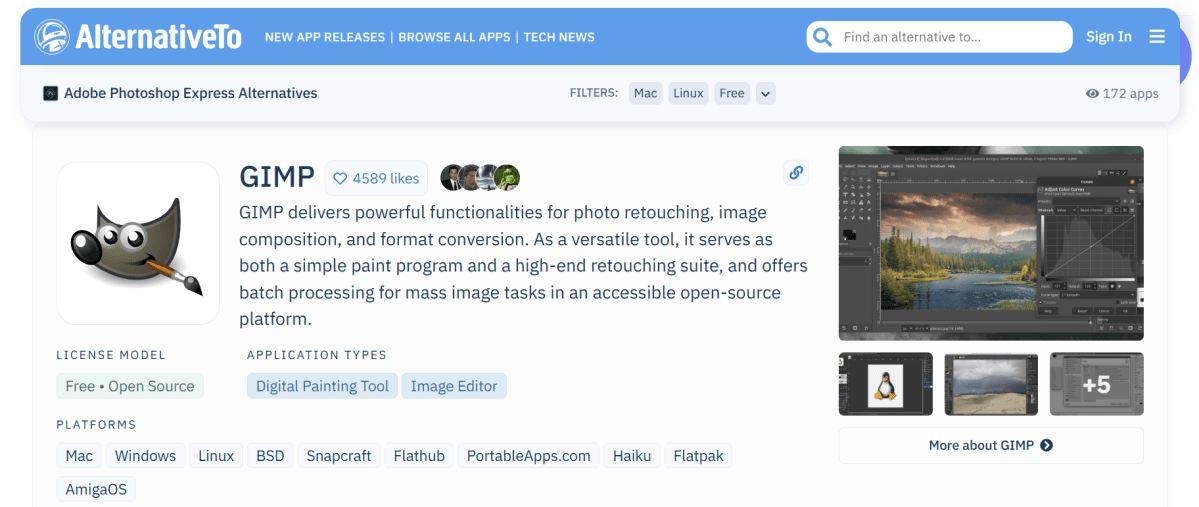The height and width of the screenshot is (507, 1199).
Task: Go to Tech News section
Action: tap(559, 37)
